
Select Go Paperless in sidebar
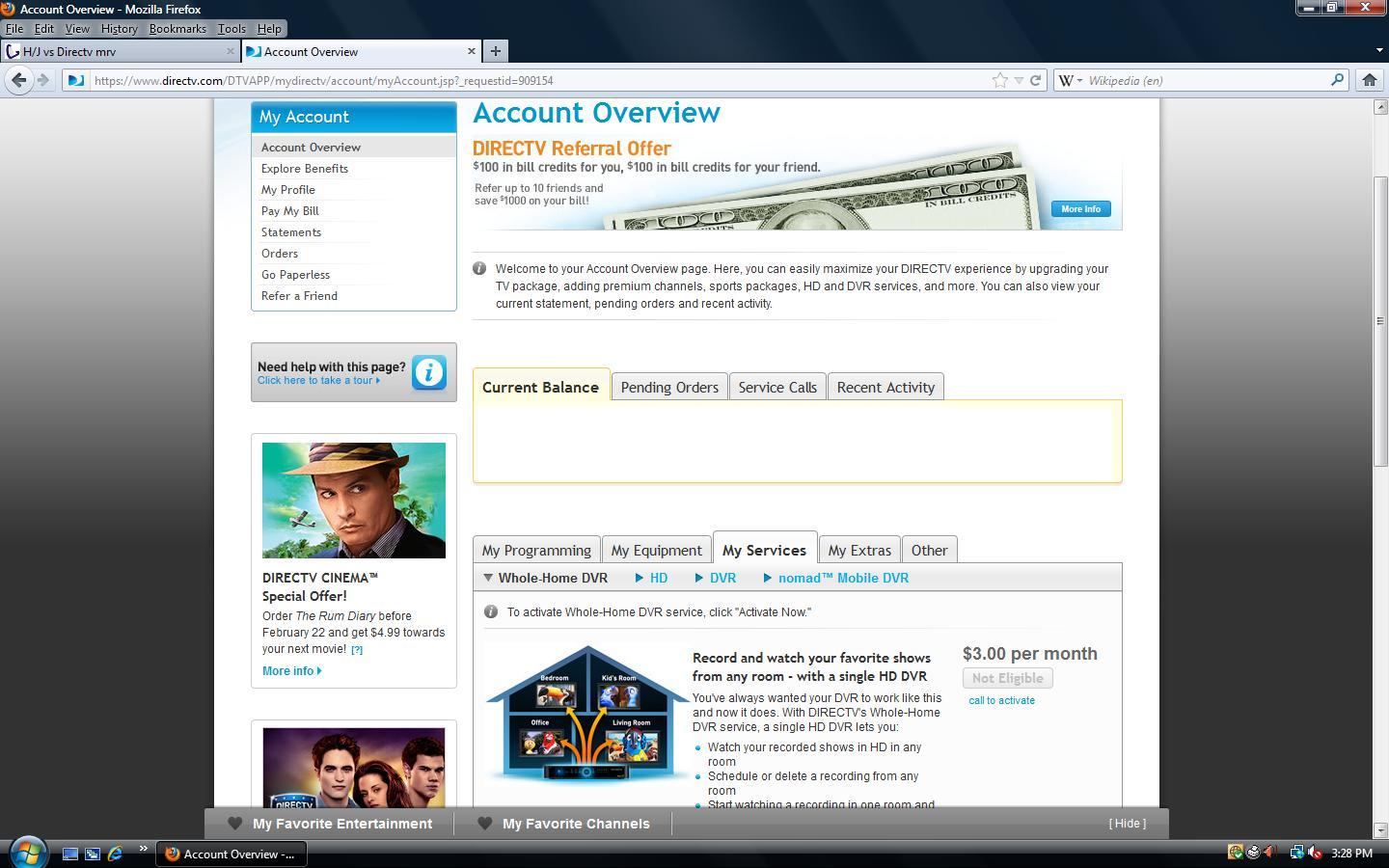click(296, 275)
